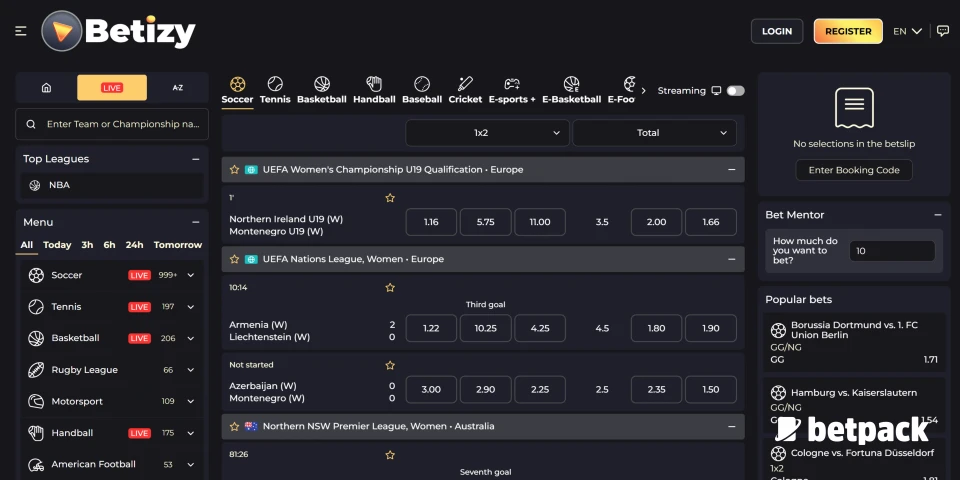The width and height of the screenshot is (960, 480).
Task: Open NBA in Top Leagues
Action: (112, 185)
